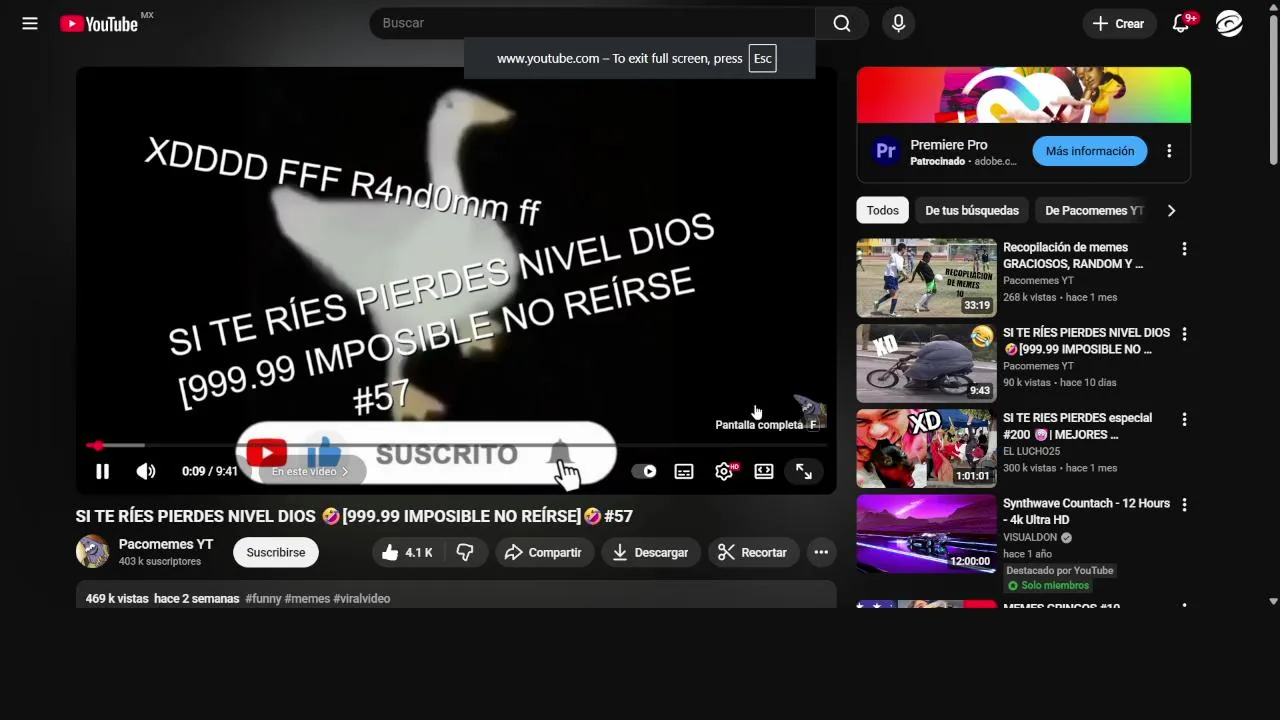Viewport: 1280px width, 720px height.
Task: Dislike the video
Action: coord(465,552)
